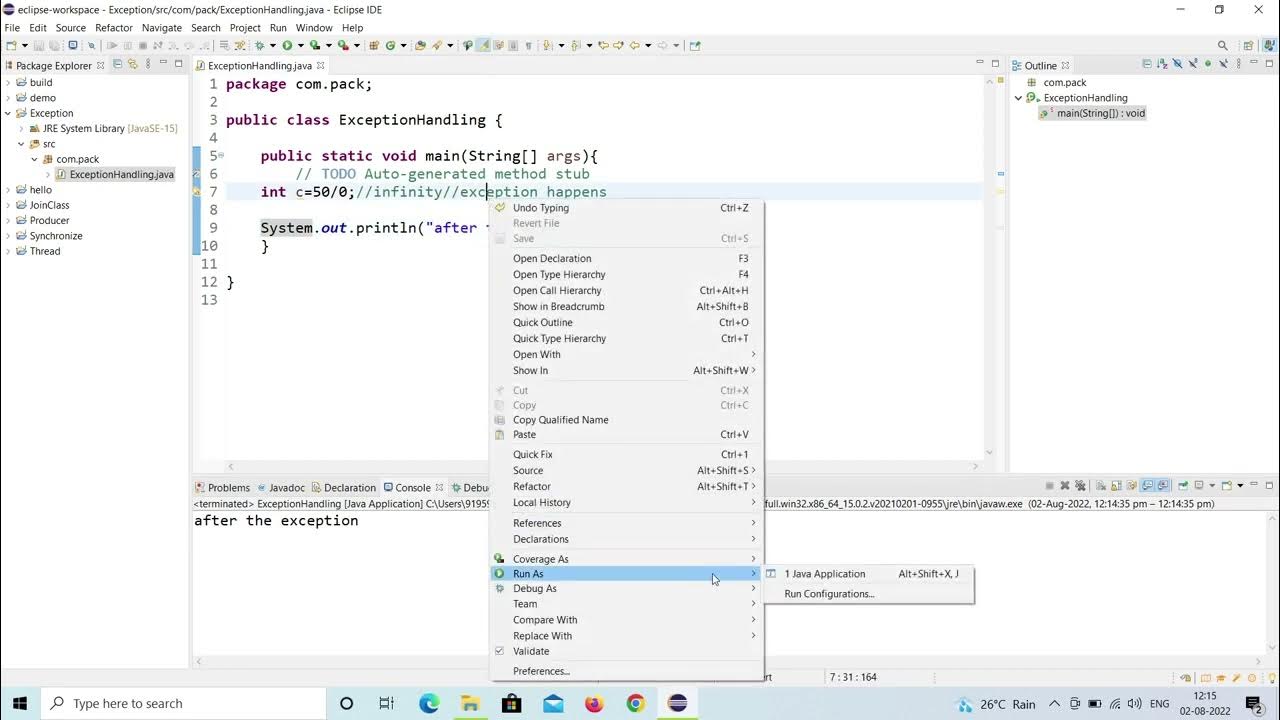This screenshot has height=720, width=1280.
Task: Minimize the Package Explorer panel
Action: coord(163,62)
